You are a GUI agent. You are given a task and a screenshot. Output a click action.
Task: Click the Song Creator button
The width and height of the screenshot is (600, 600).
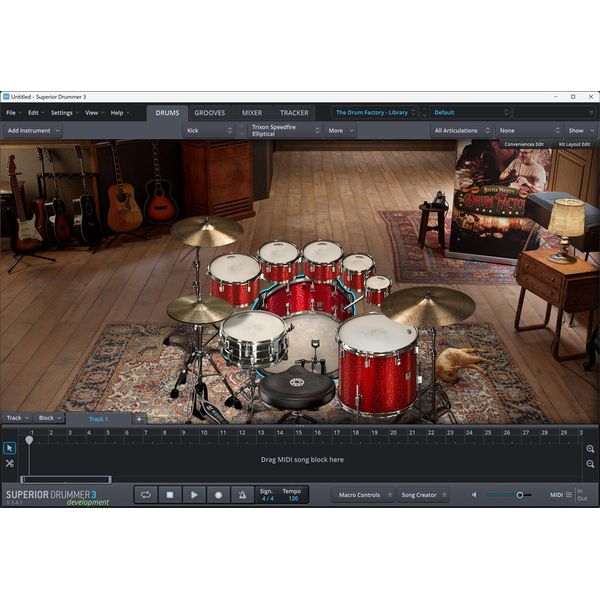tap(423, 495)
